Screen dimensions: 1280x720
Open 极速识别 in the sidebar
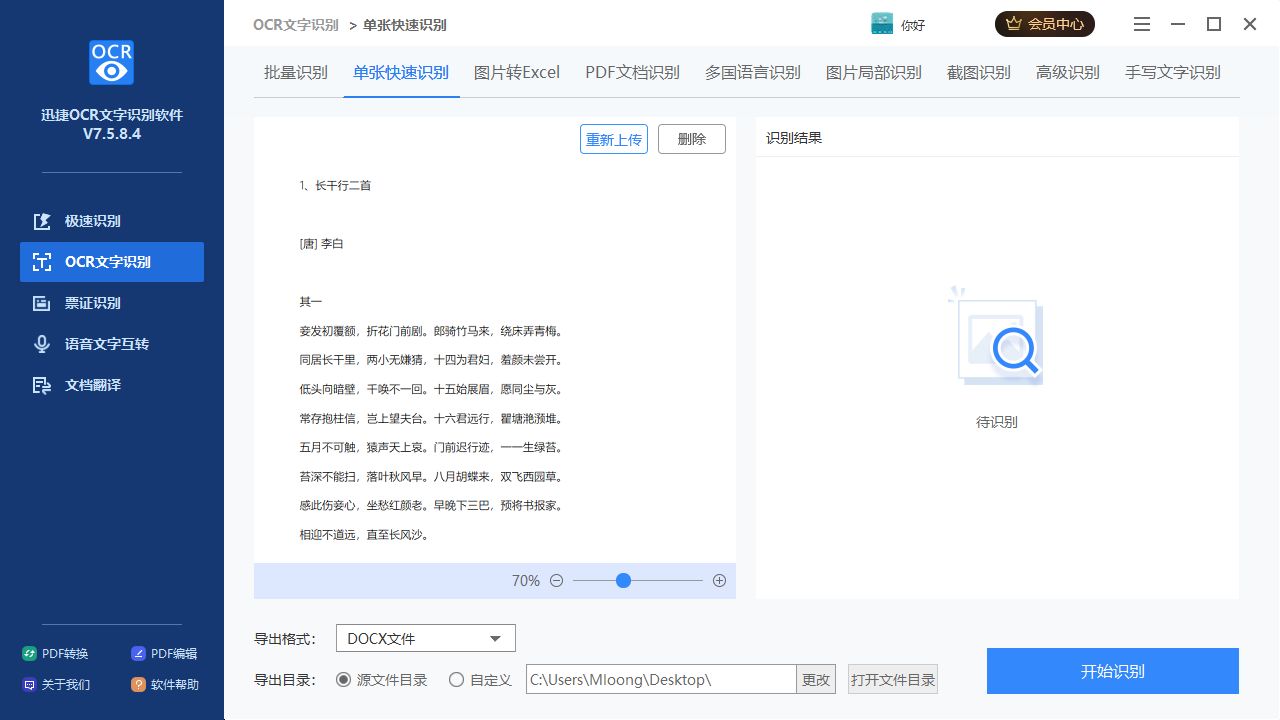(x=112, y=221)
